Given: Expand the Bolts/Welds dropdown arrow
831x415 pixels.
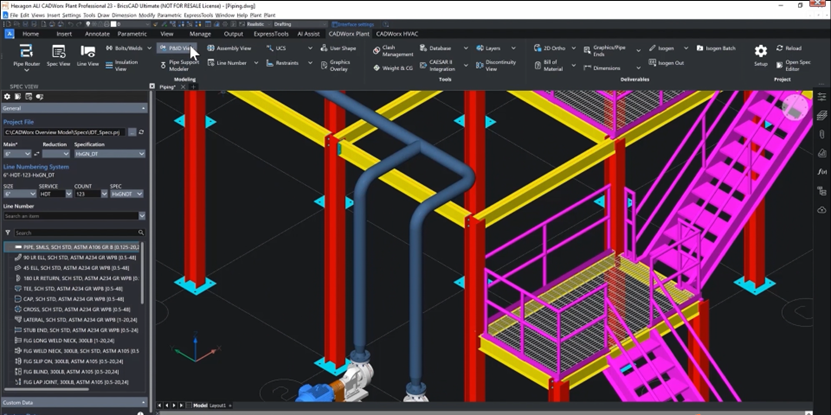Looking at the screenshot, I should 149,48.
